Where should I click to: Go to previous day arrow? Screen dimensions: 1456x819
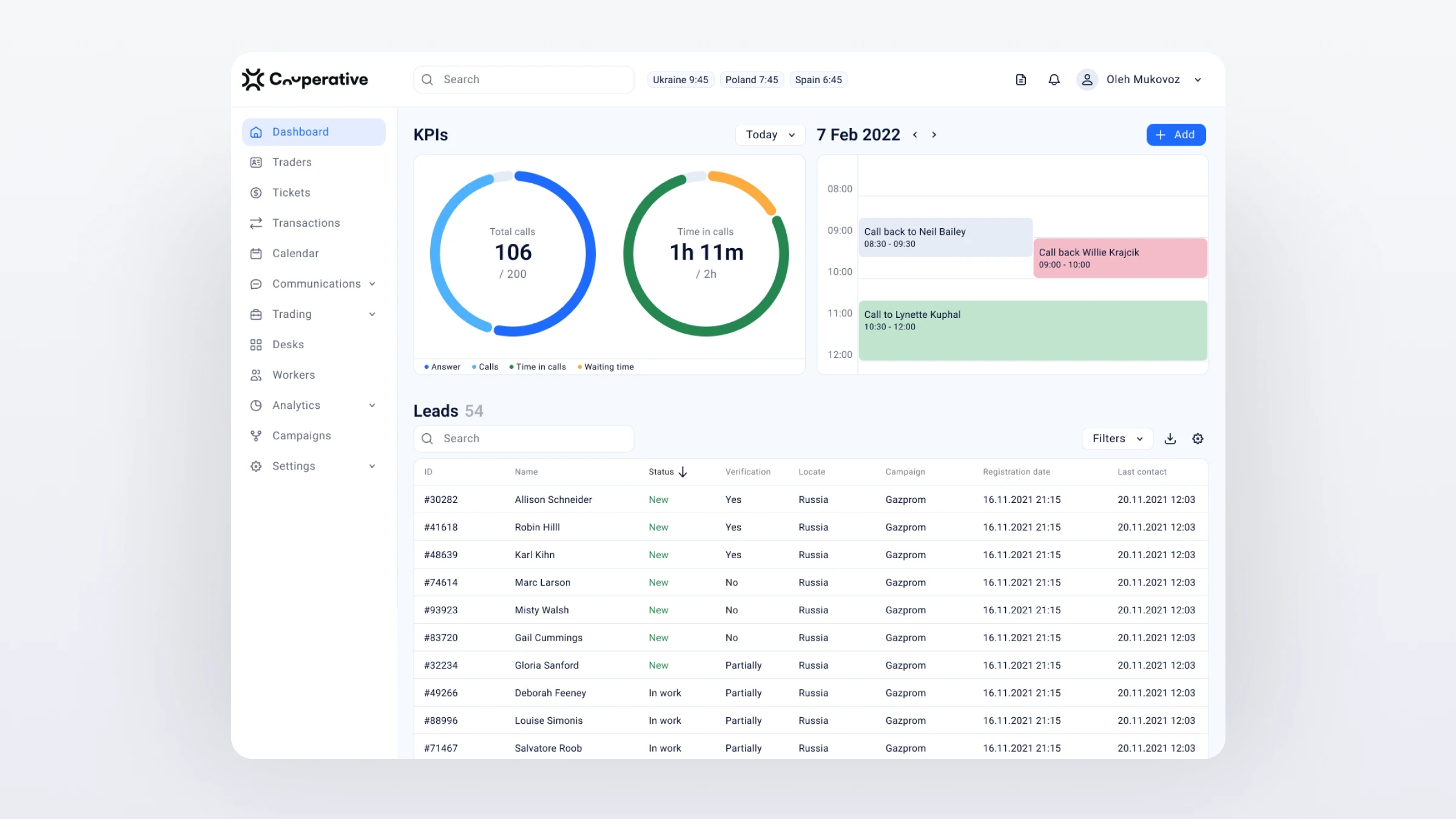coord(915,135)
